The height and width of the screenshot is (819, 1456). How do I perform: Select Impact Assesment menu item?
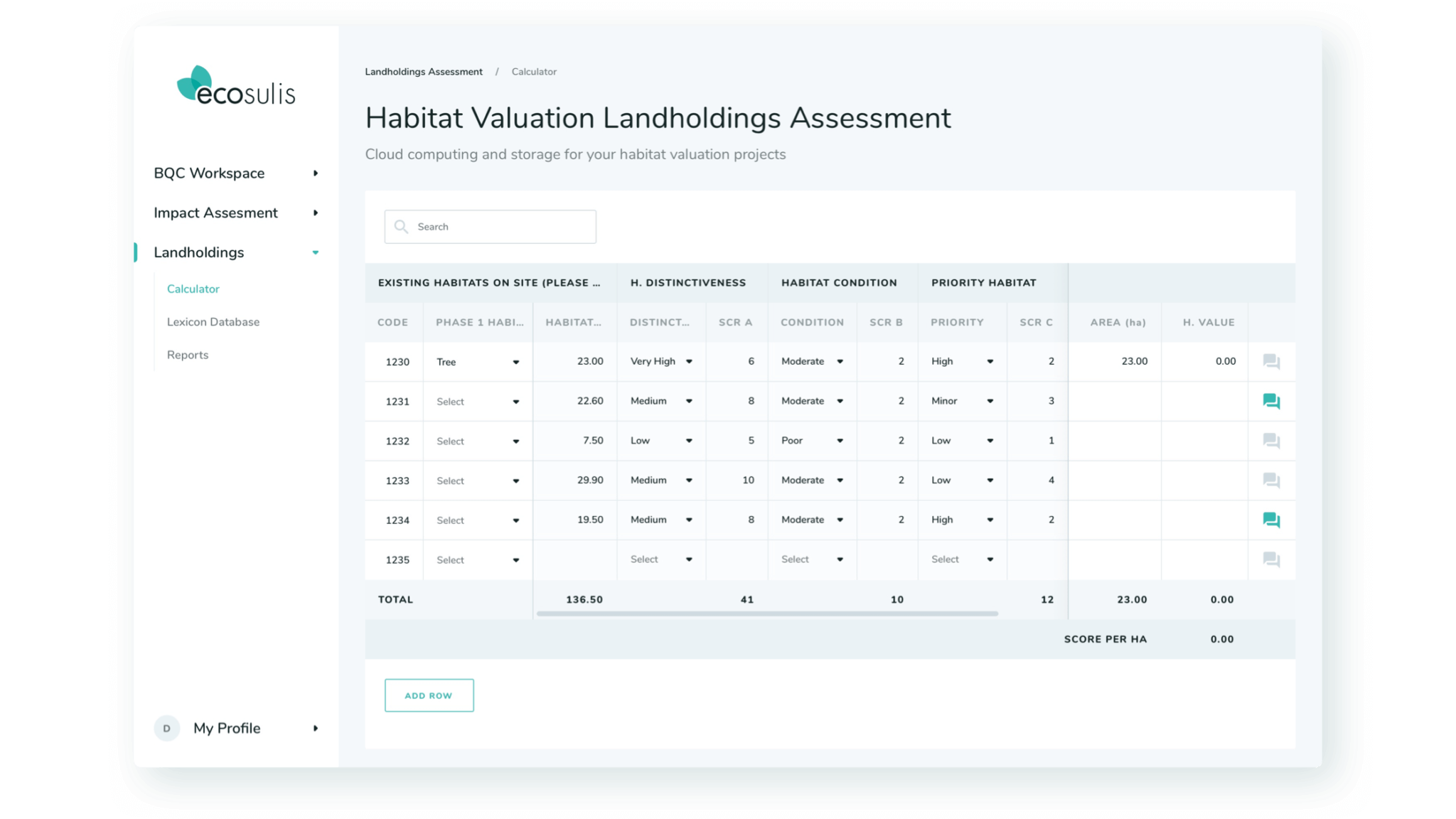[x=215, y=213]
